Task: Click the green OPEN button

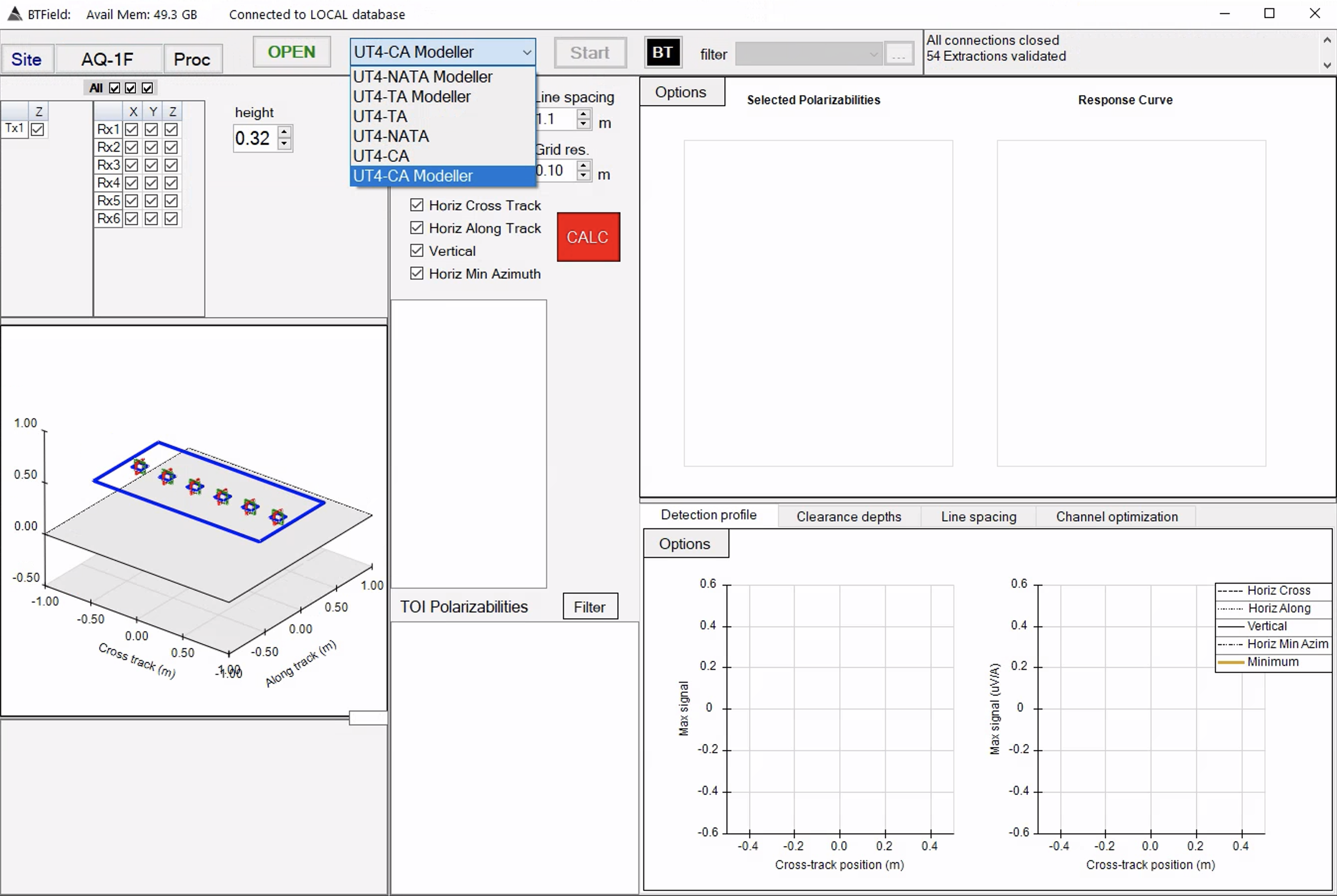Action: 292,53
